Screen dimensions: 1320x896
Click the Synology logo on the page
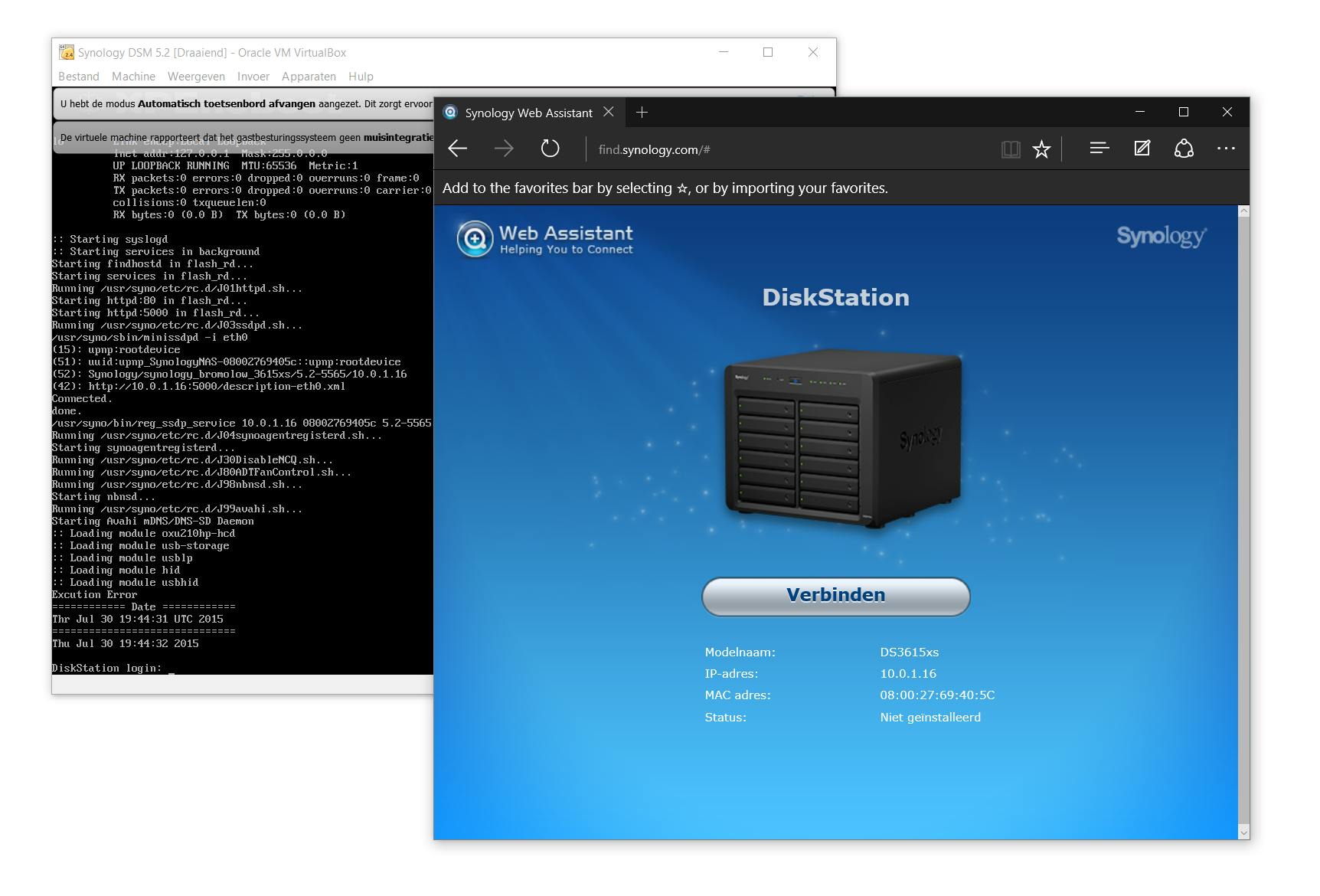point(1162,236)
